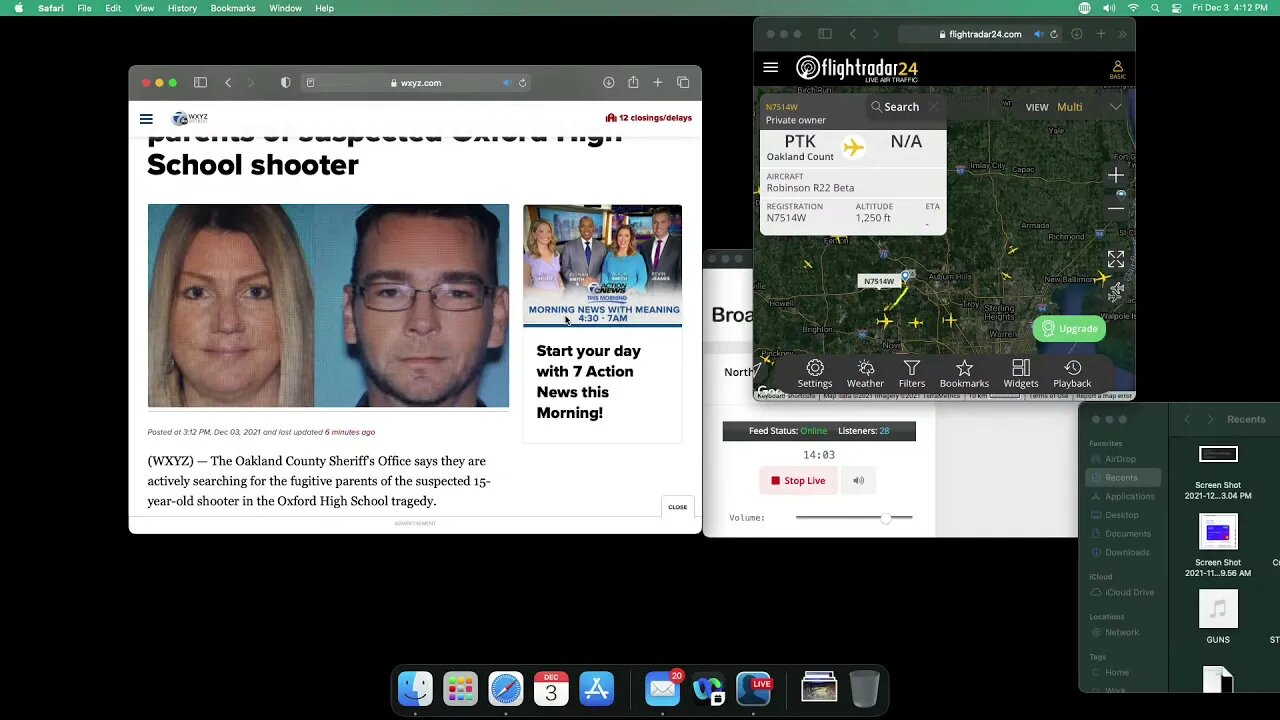Close the advertisement with CLOSE button
The width and height of the screenshot is (1280, 720).
(x=677, y=507)
